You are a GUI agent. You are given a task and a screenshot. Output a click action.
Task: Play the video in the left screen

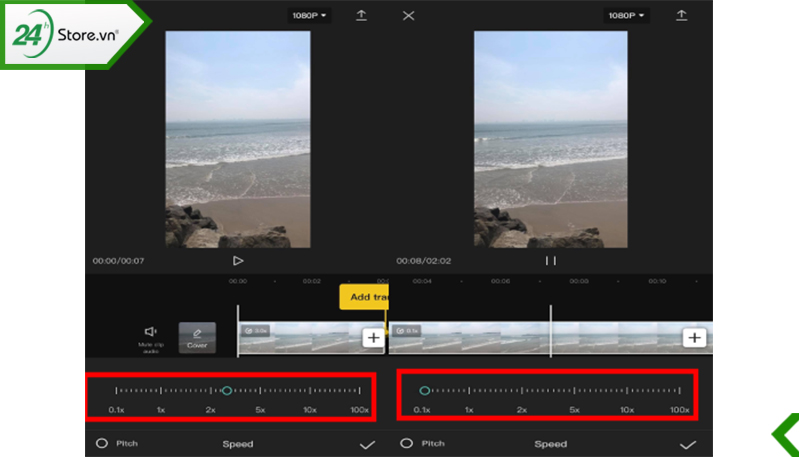(x=238, y=261)
